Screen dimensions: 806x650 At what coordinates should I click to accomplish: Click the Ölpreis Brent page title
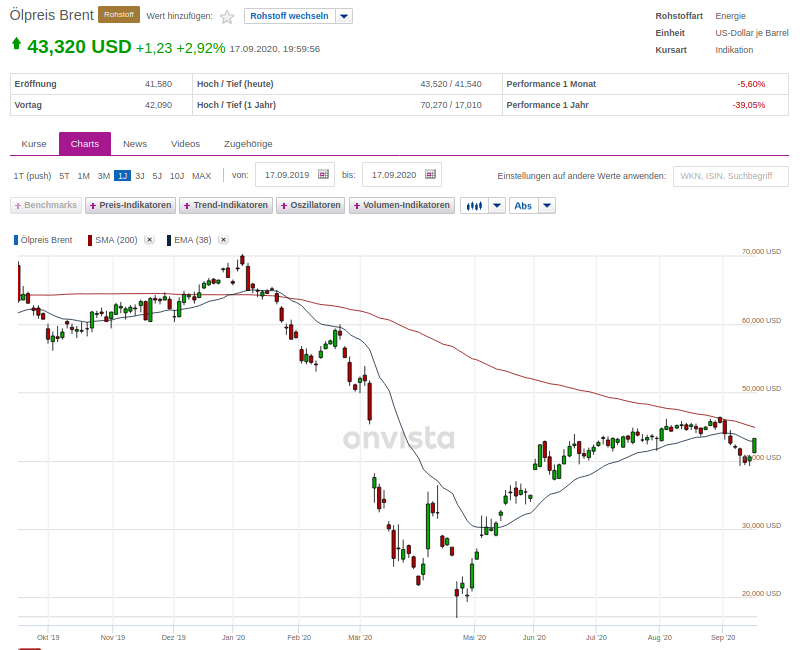[52, 15]
